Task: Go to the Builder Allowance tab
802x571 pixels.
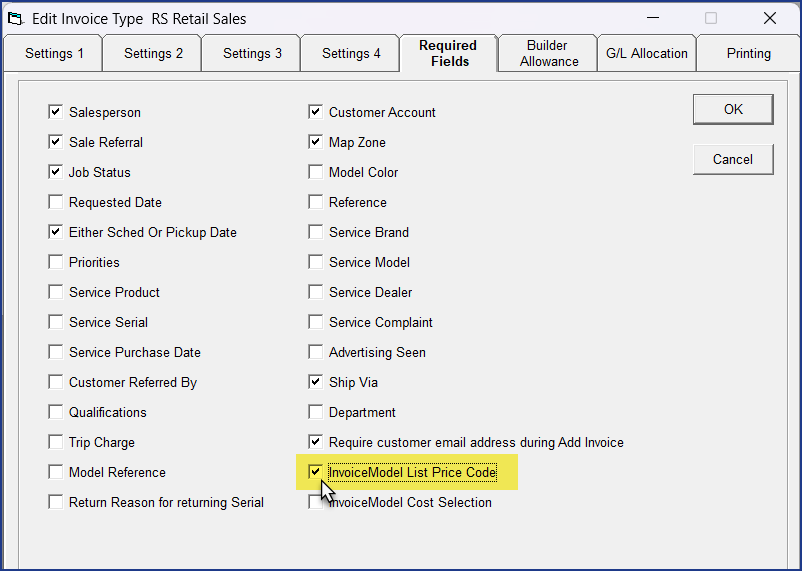Action: (548, 54)
